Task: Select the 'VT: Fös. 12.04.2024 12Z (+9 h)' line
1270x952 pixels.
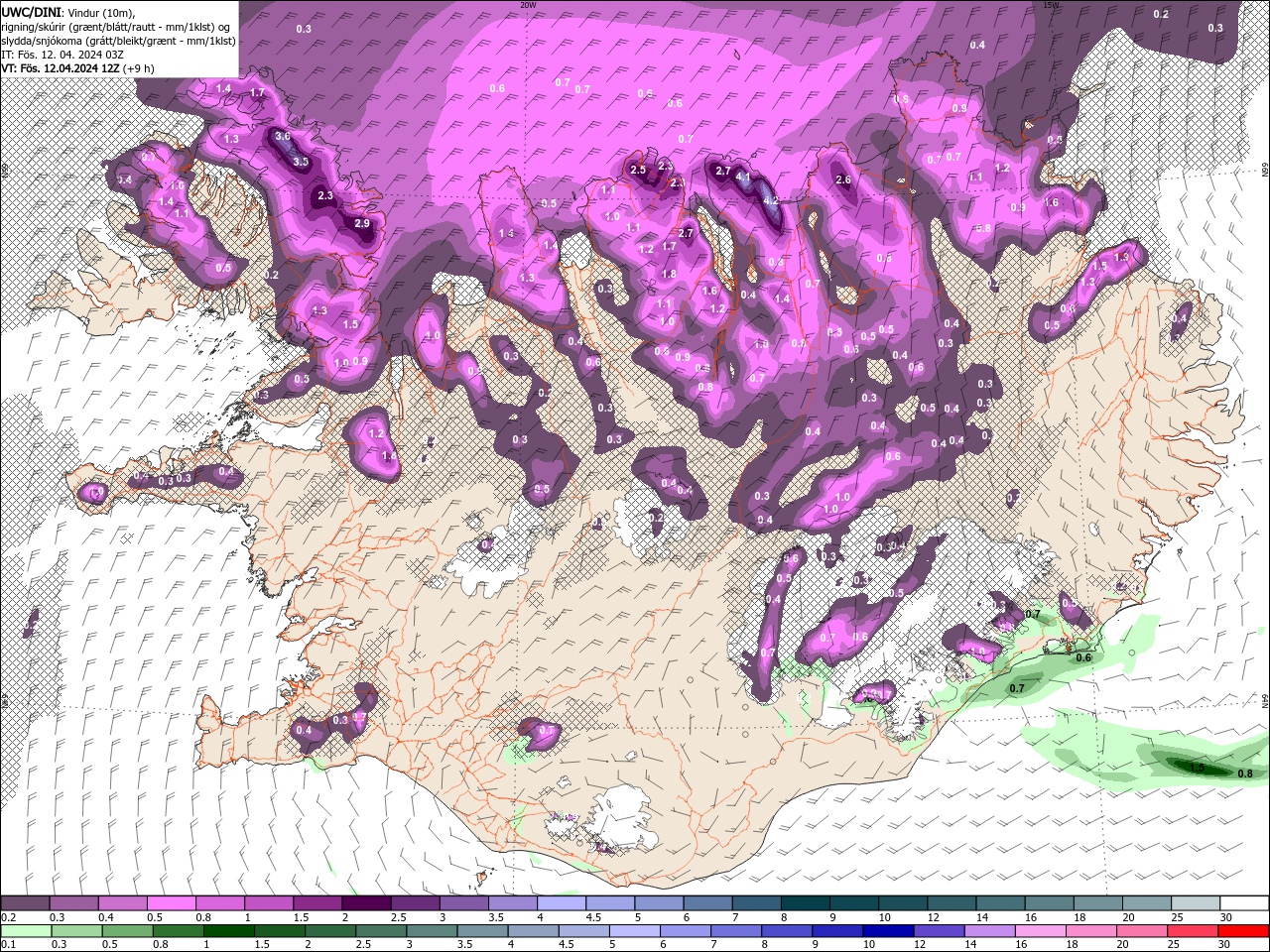Action: 77,68
